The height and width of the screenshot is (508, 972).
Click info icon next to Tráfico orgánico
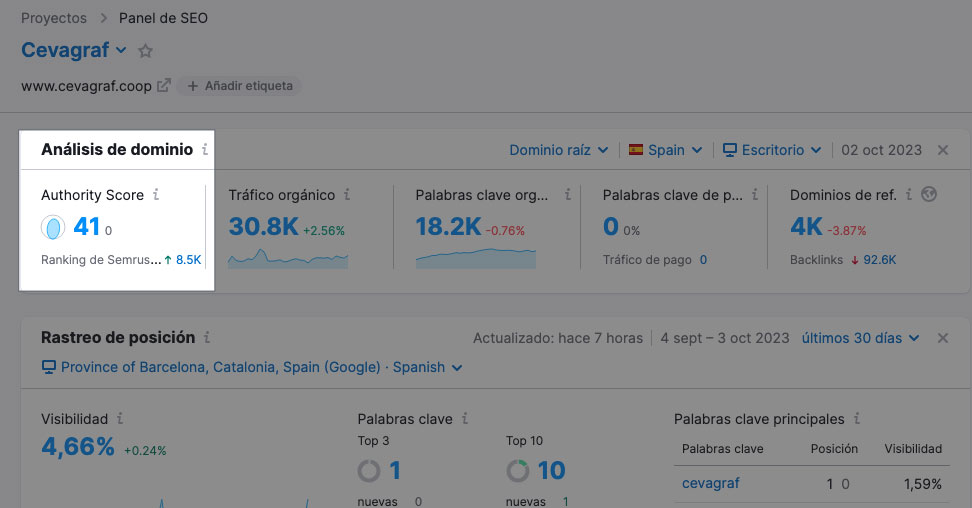point(347,195)
